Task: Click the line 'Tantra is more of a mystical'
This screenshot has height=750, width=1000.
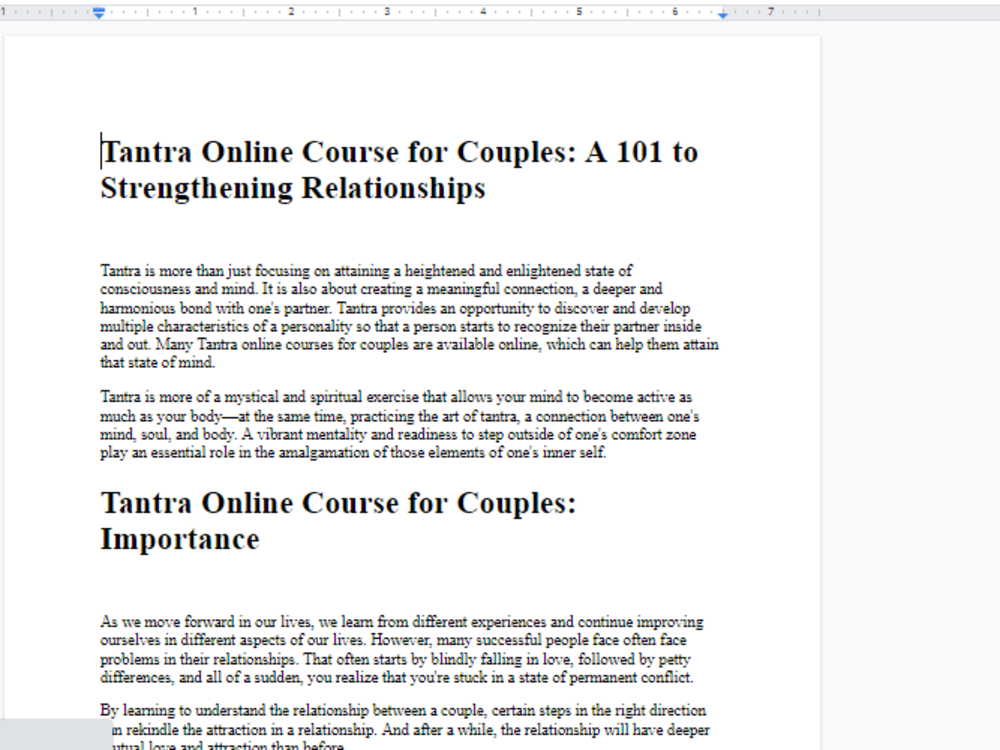Action: (396, 397)
